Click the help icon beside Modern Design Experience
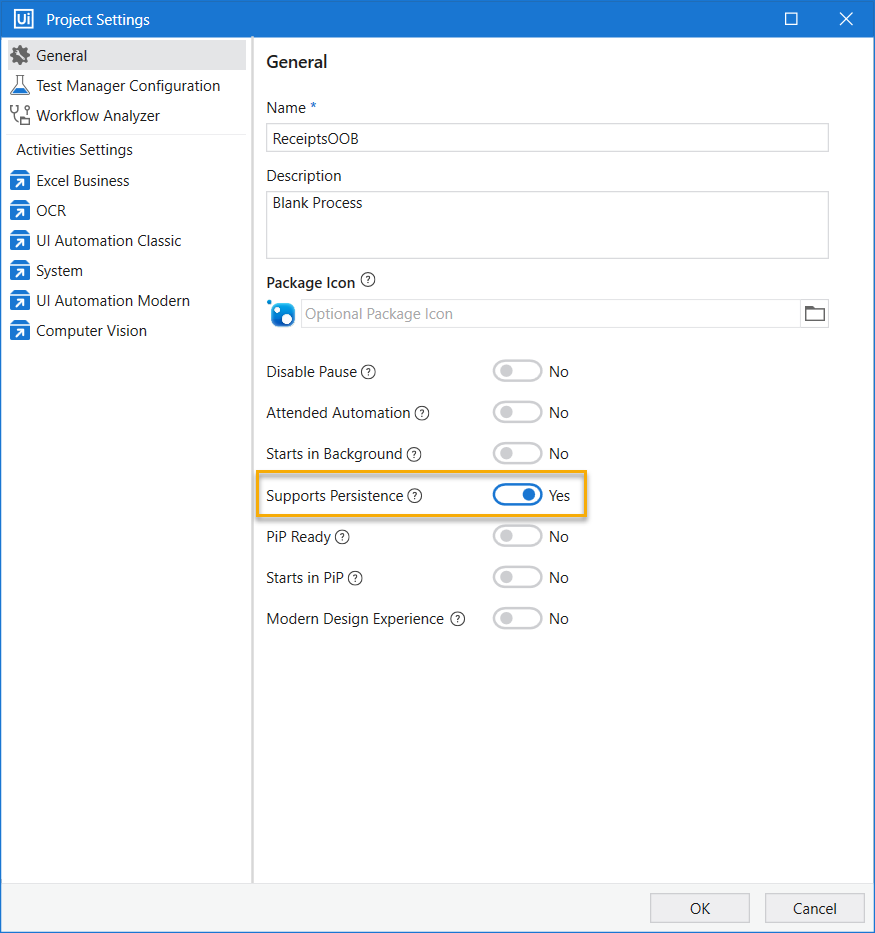 pos(457,619)
